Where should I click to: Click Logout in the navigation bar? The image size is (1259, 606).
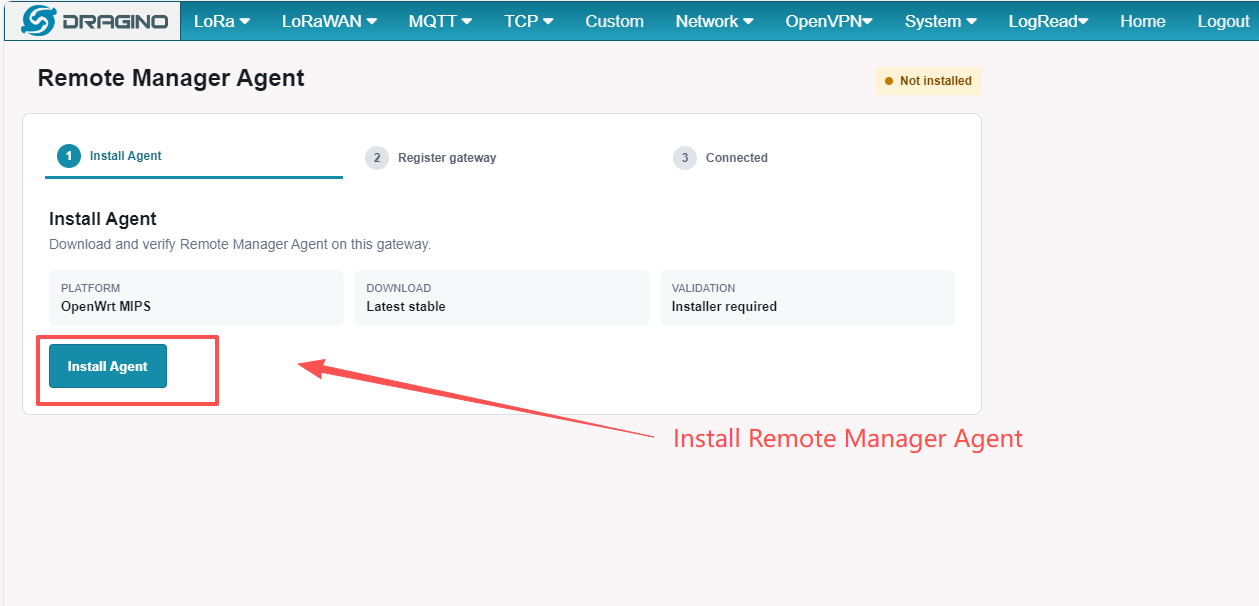click(x=1223, y=21)
